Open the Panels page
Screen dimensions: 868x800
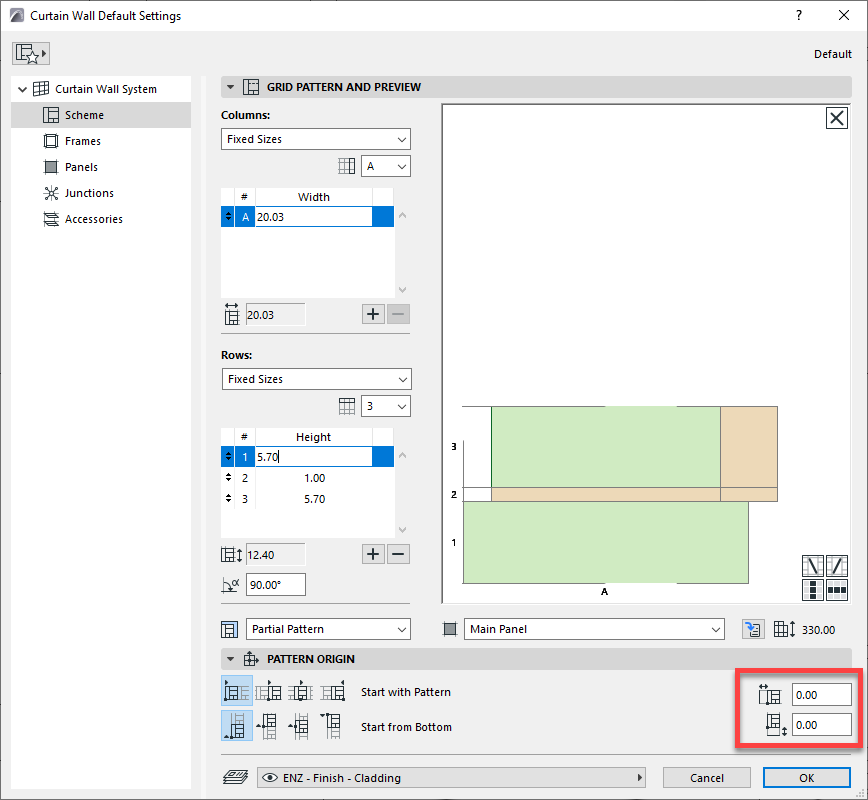81,167
